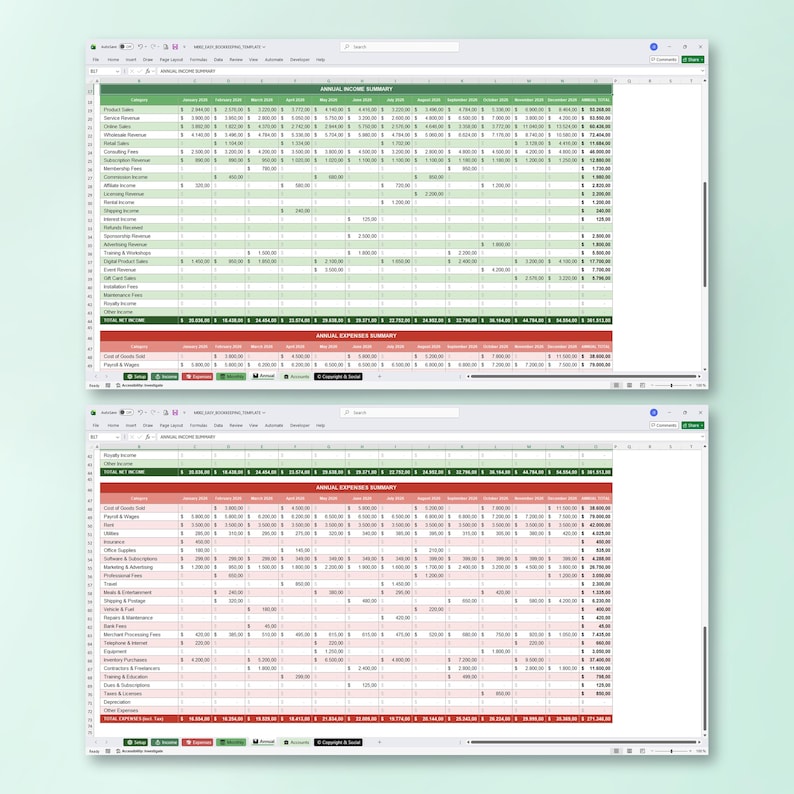
Task: Open Copyright & Social sheet in upper window
Action: coord(338,376)
